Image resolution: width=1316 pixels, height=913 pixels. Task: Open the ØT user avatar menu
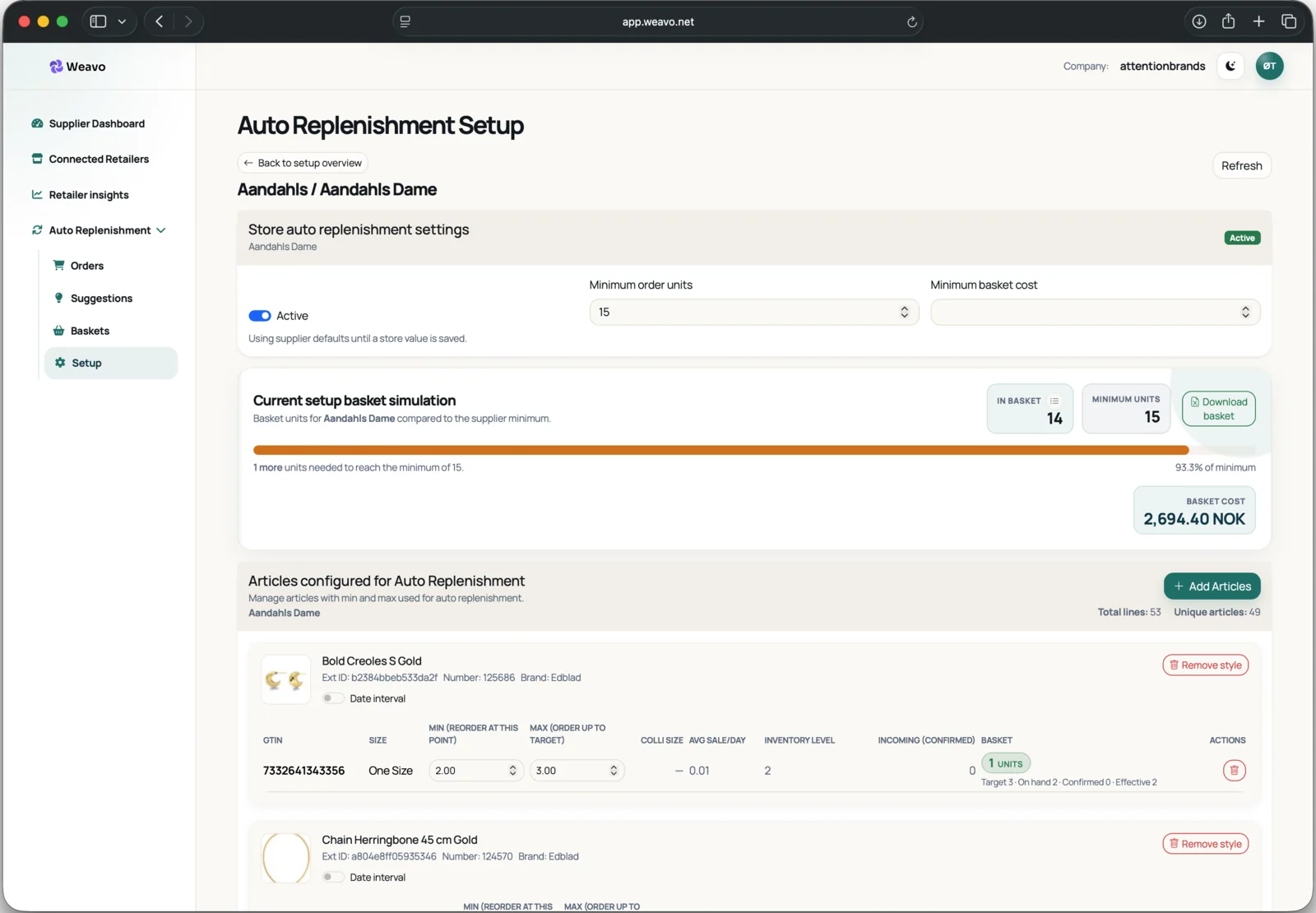[x=1269, y=66]
